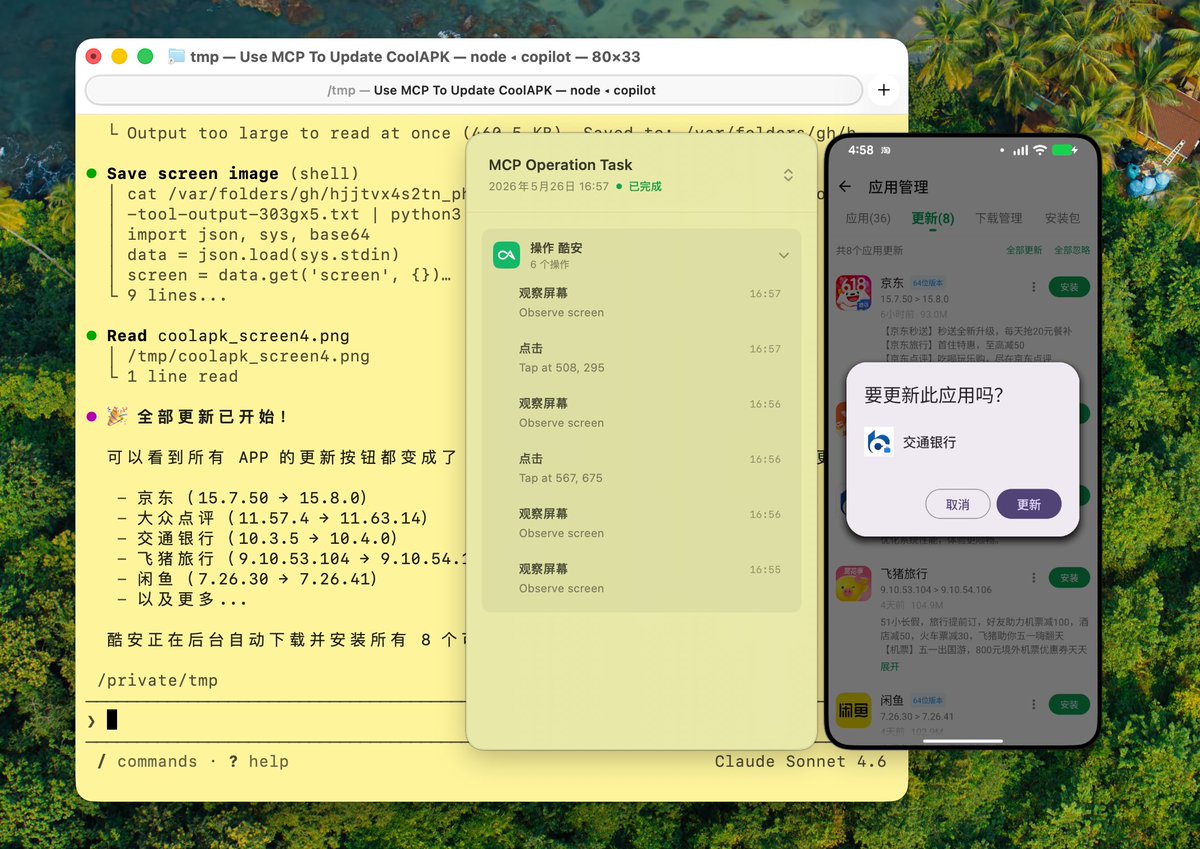1200x849 pixels.
Task: Tap the 安装 button for 飞猪旅行
Action: 1069,578
